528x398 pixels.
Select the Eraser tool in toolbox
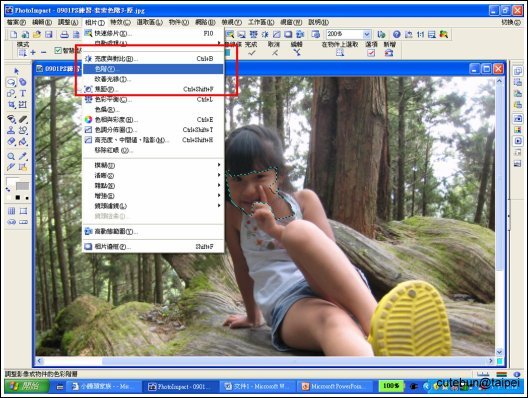11,141
